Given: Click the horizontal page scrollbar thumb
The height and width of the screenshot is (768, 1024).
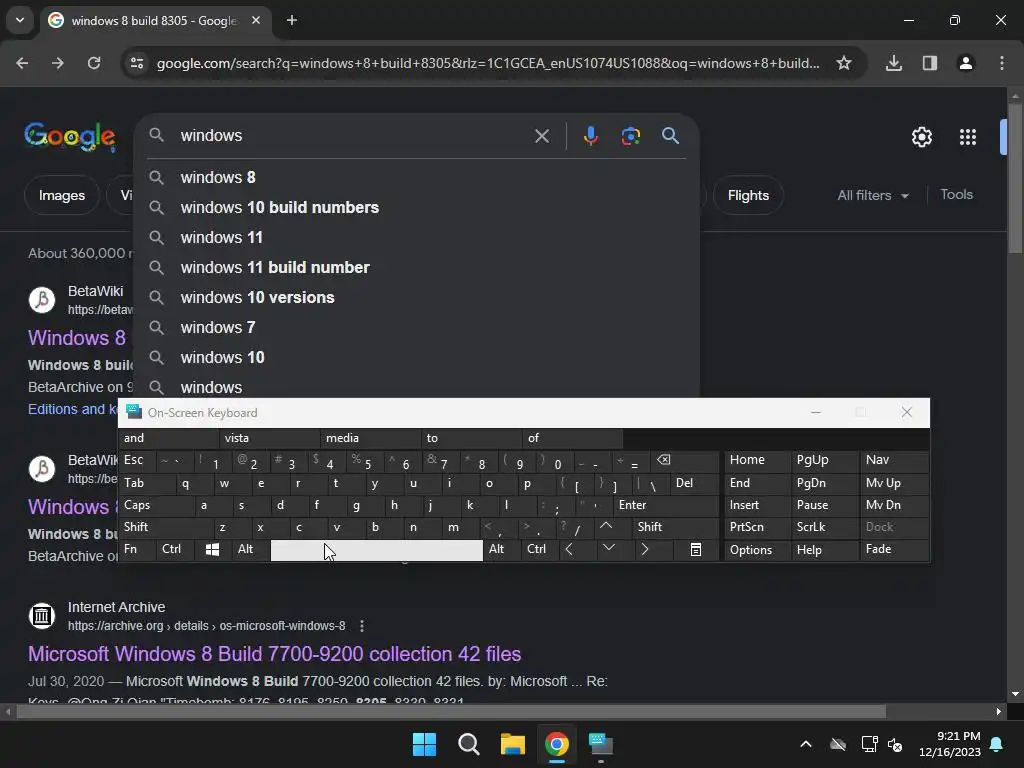Looking at the screenshot, I should [451, 711].
